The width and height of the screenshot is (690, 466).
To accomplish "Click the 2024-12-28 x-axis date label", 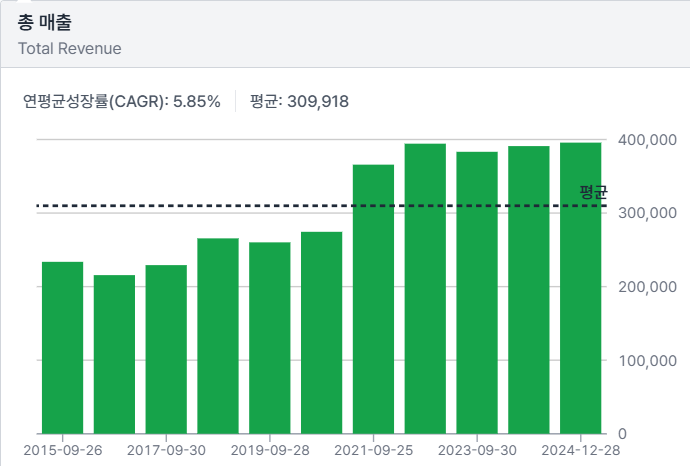I will [x=580, y=451].
